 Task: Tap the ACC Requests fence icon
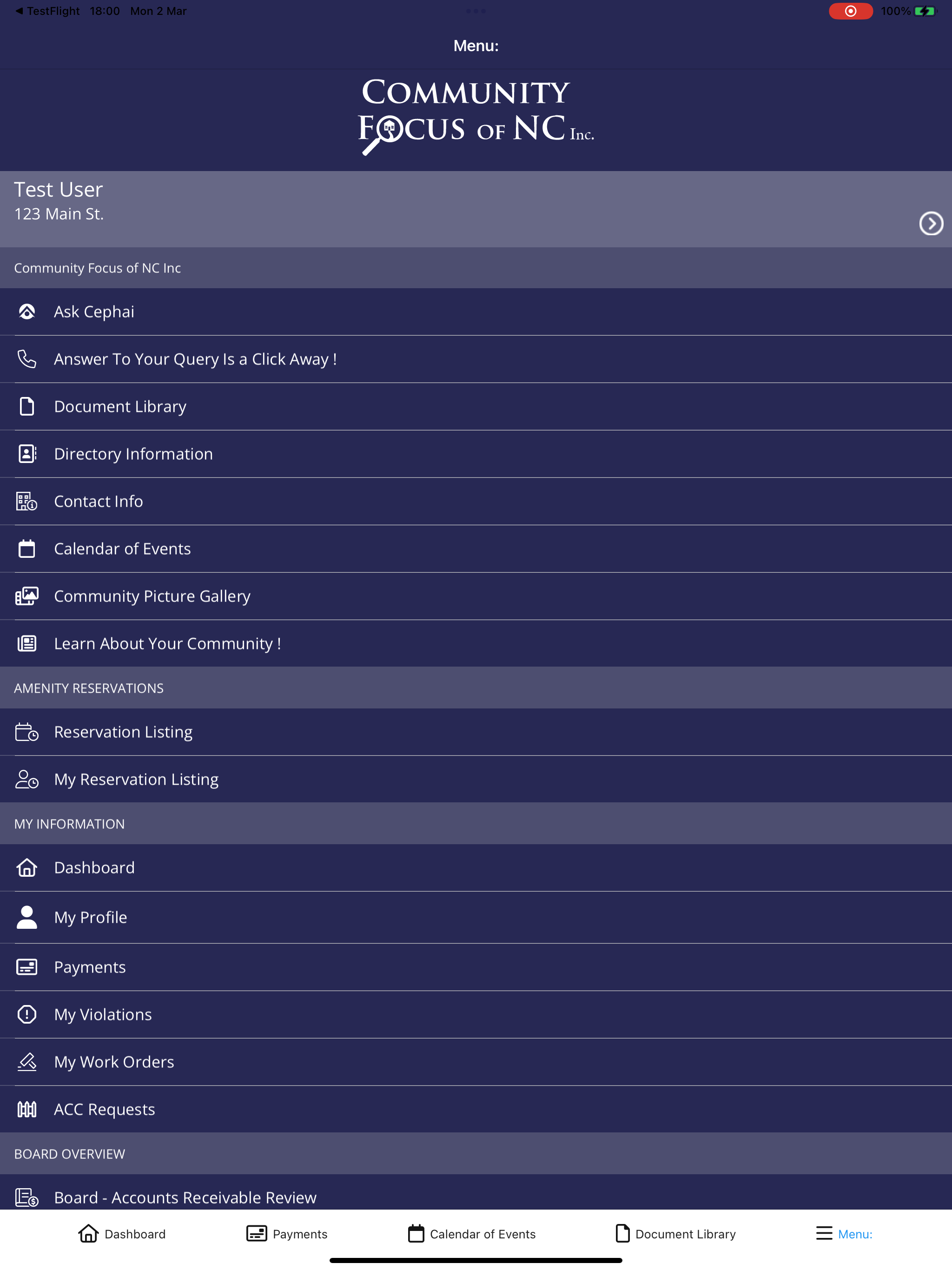(x=27, y=1109)
